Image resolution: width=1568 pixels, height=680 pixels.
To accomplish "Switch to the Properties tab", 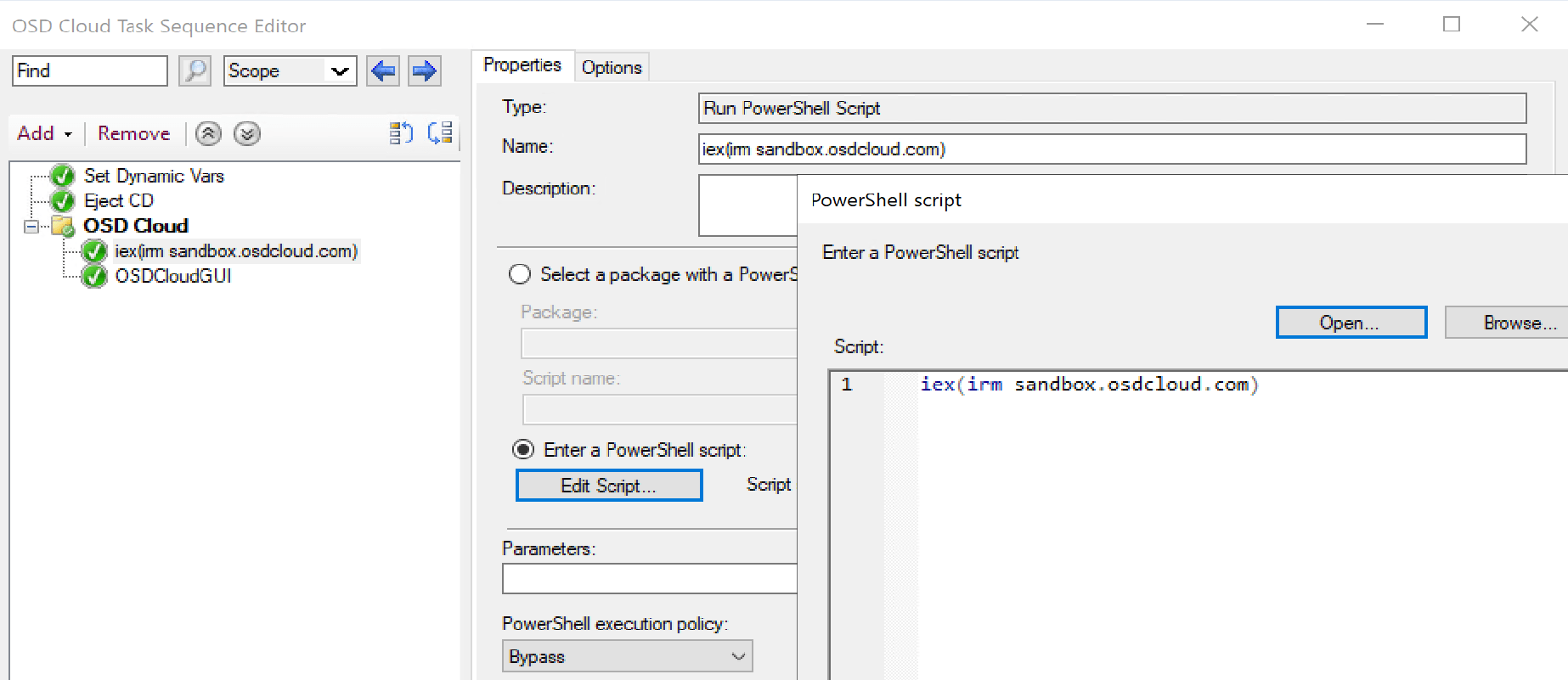I will tap(522, 65).
